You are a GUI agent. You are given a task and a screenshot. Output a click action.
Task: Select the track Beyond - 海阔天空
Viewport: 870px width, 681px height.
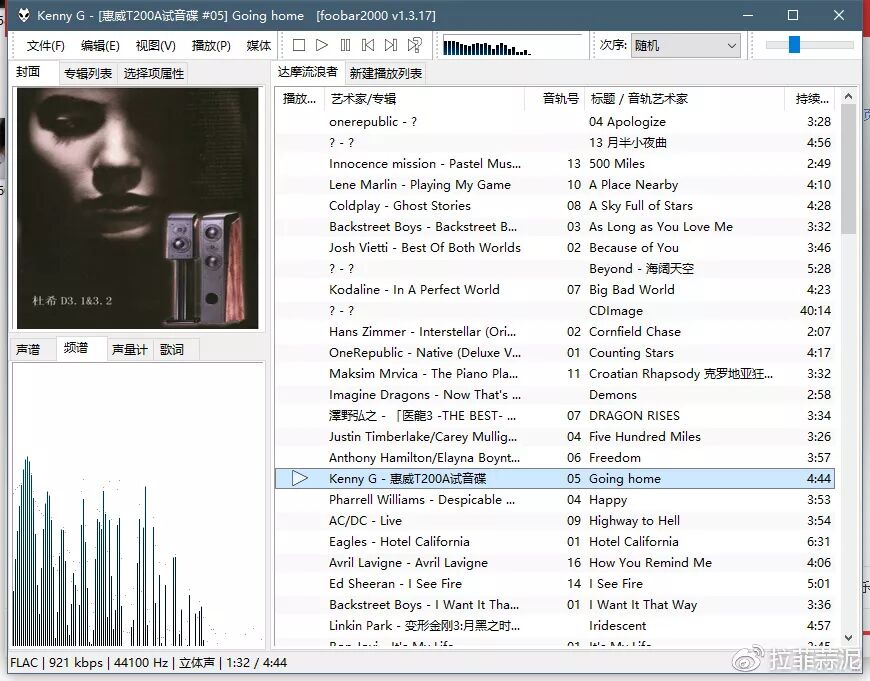[555, 269]
